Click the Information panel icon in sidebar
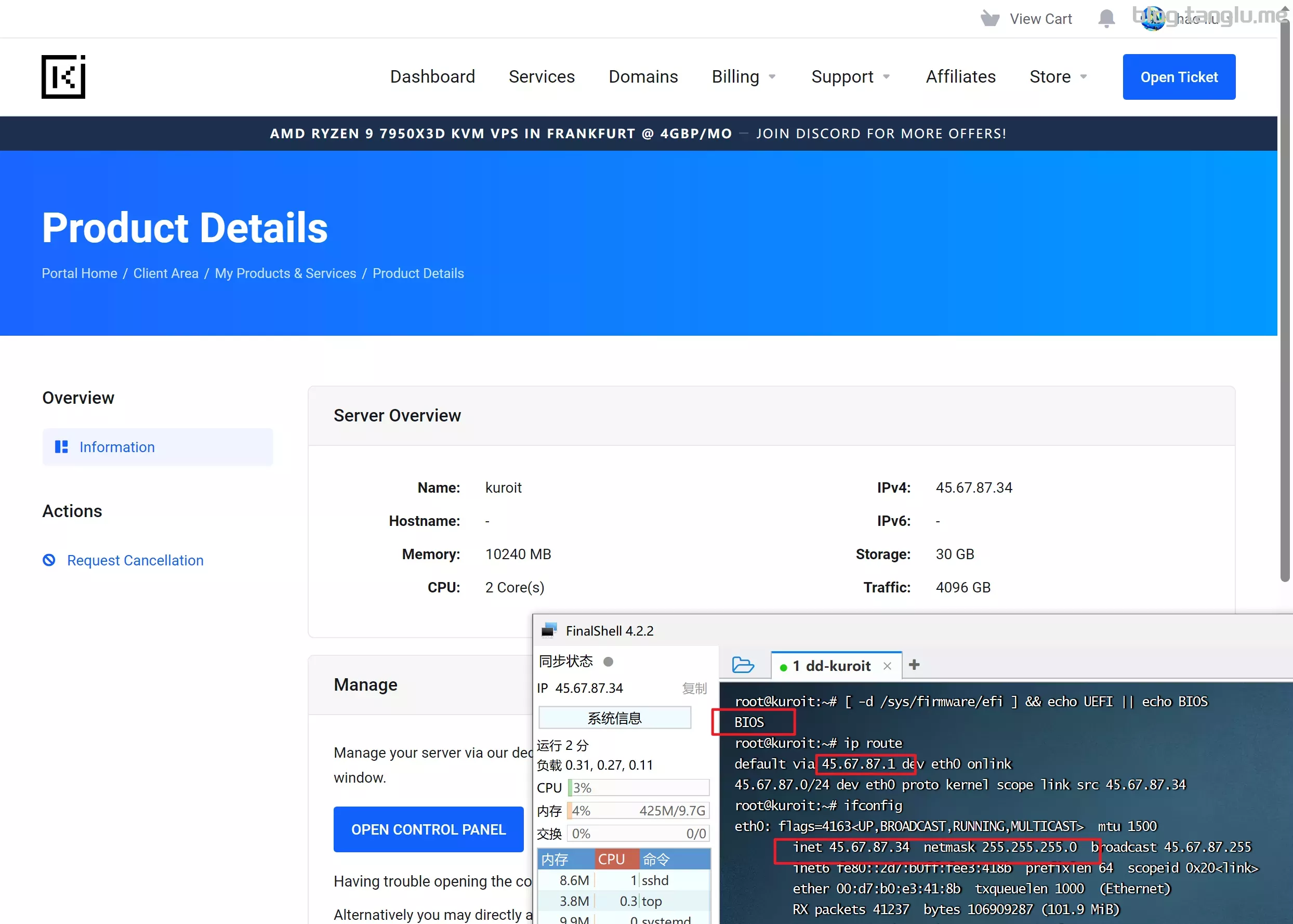The height and width of the screenshot is (924, 1293). pyautogui.click(x=62, y=447)
